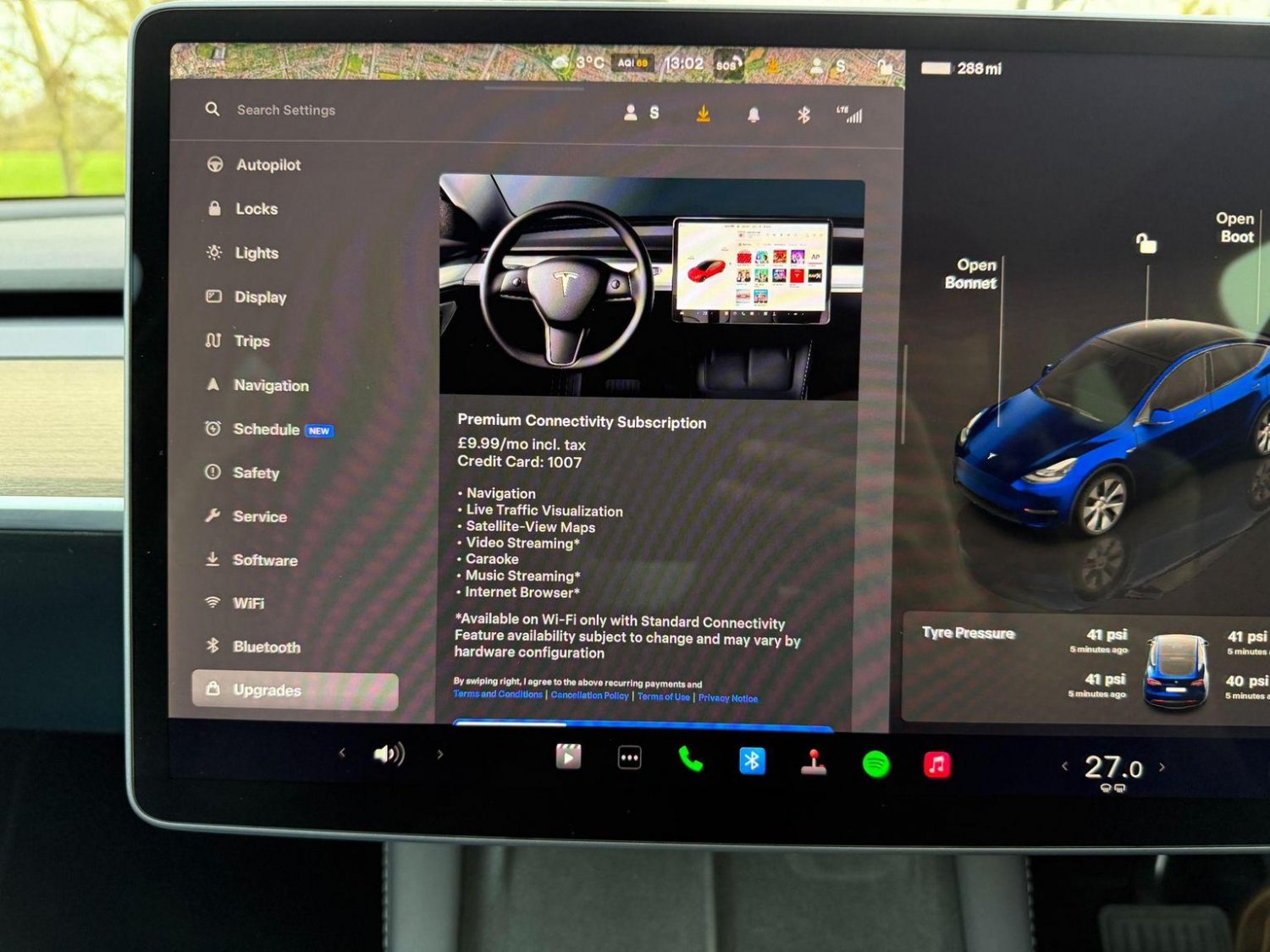Screen dimensions: 1270x952
Task: Open the Spotify app icon
Action: click(875, 764)
